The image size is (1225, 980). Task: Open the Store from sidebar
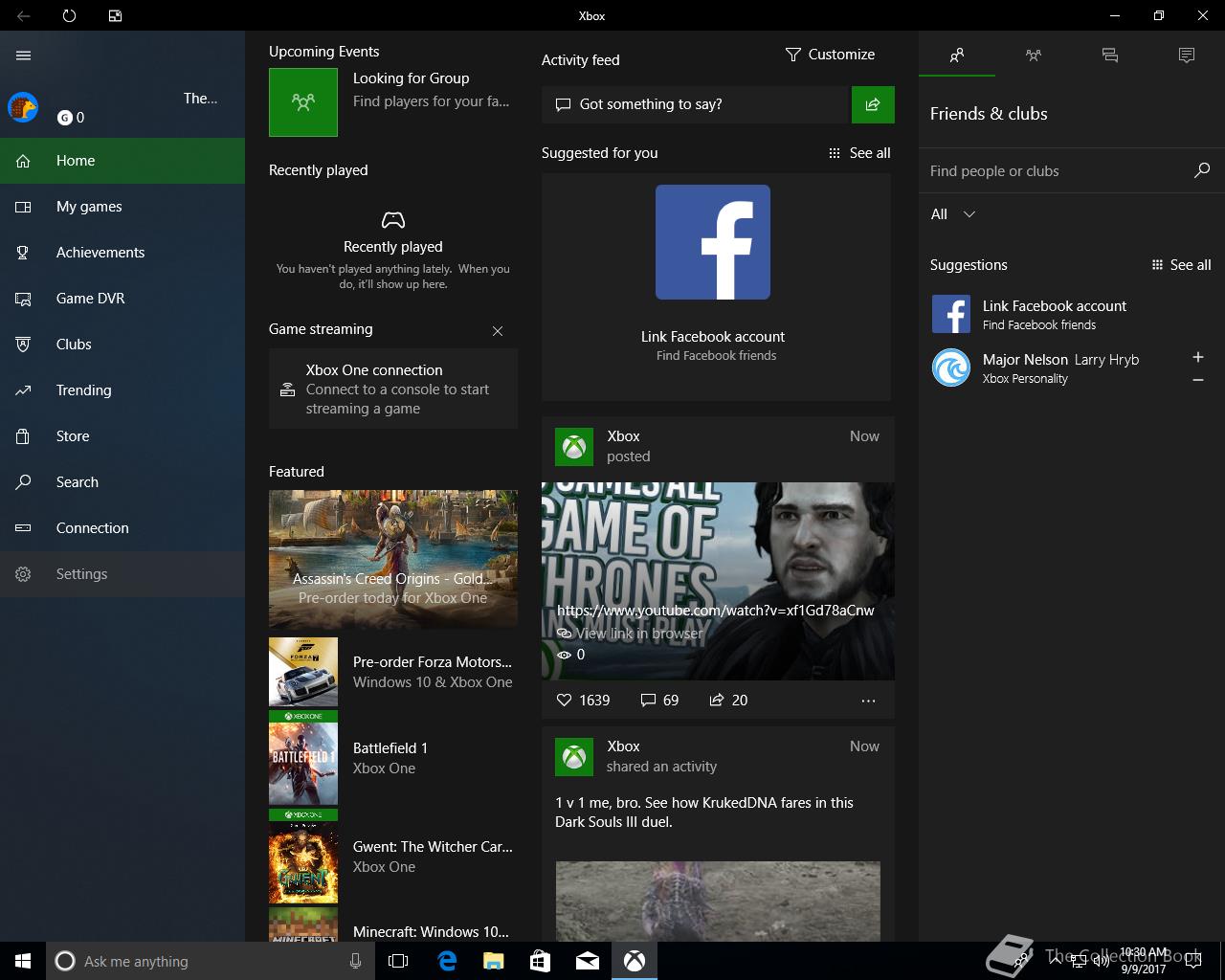tap(122, 436)
